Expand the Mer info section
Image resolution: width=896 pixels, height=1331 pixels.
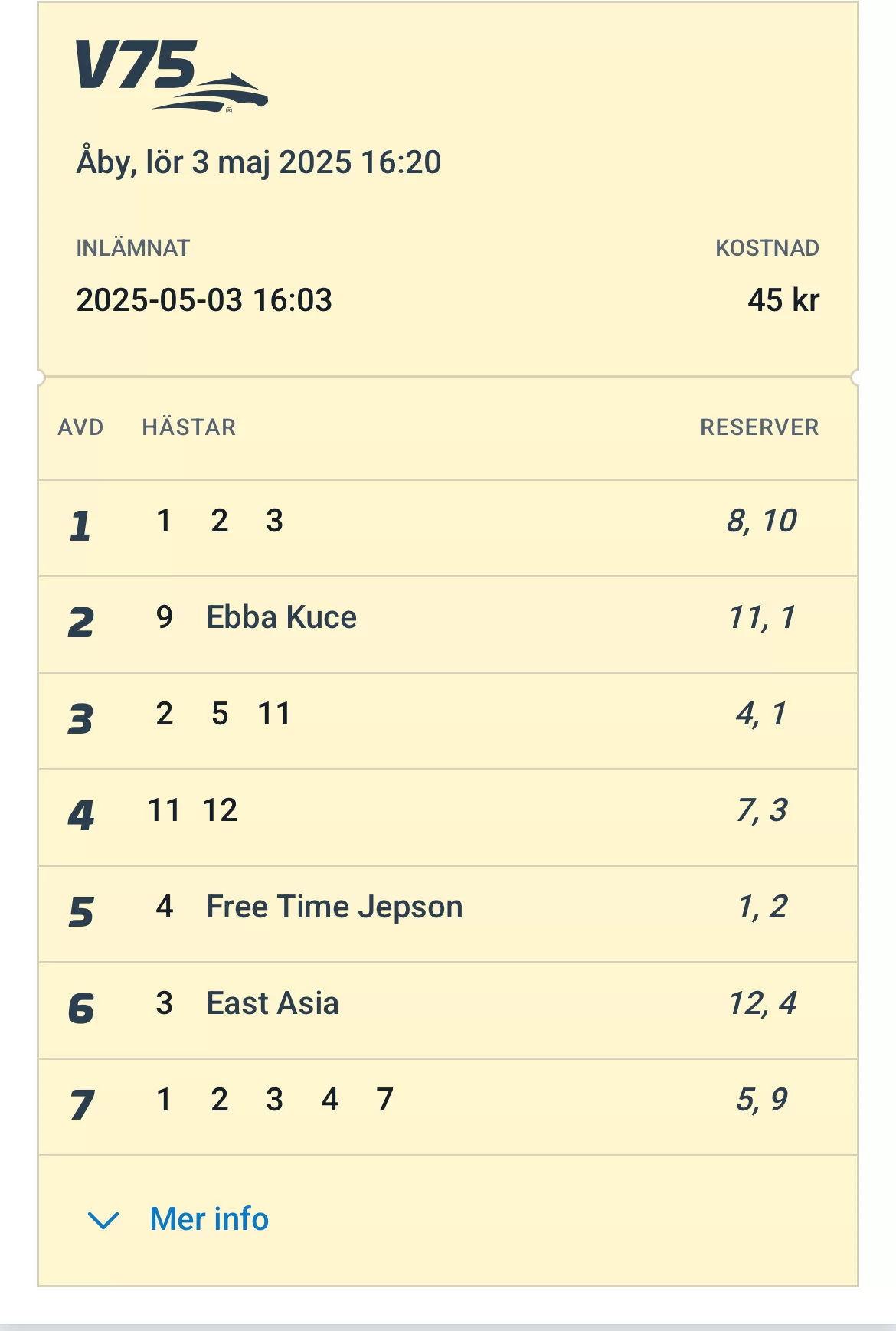coord(209,1219)
